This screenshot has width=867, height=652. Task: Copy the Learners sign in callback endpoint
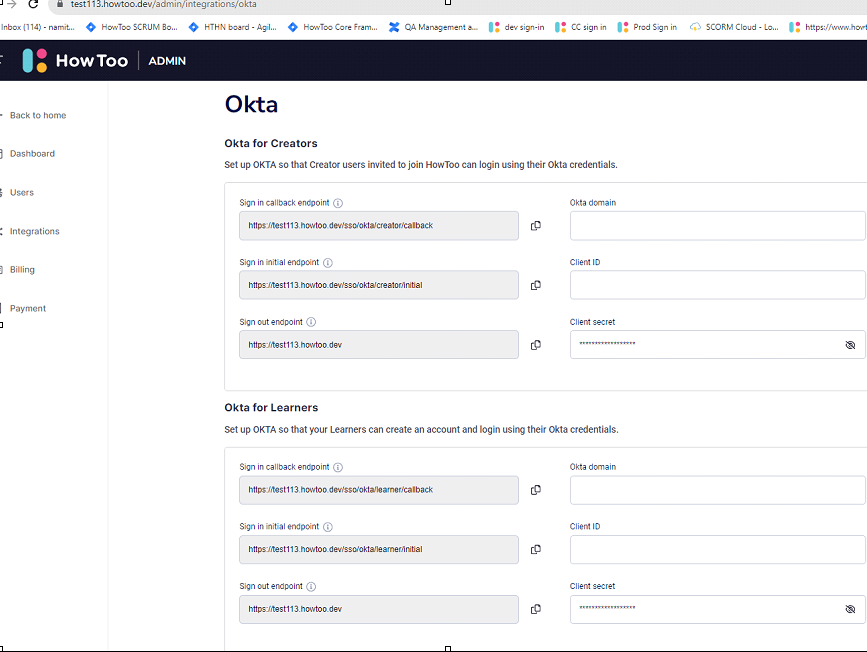(x=535, y=490)
